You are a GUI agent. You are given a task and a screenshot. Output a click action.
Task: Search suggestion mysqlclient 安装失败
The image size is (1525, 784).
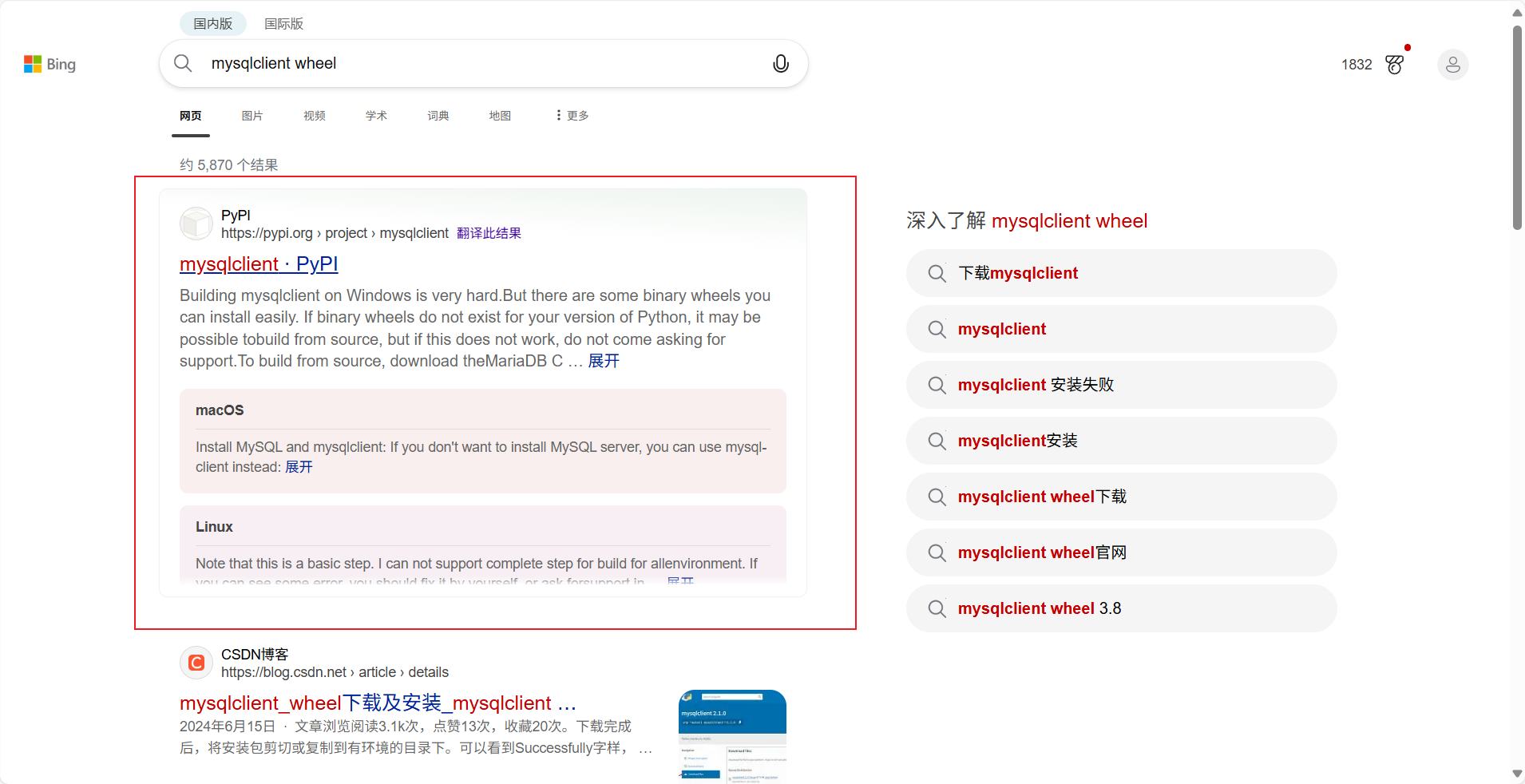(1121, 385)
